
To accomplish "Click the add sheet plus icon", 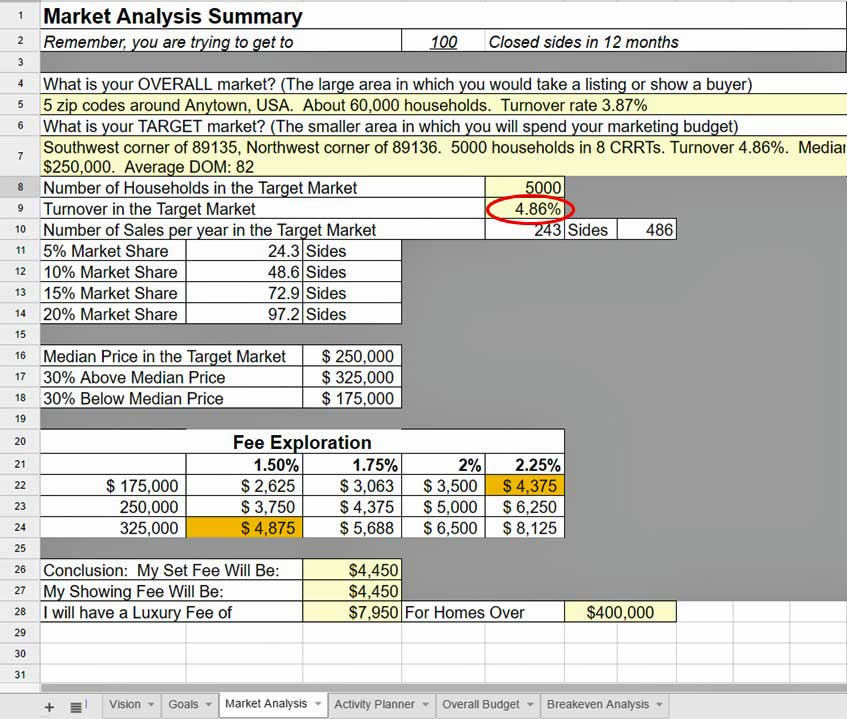I will tap(49, 706).
